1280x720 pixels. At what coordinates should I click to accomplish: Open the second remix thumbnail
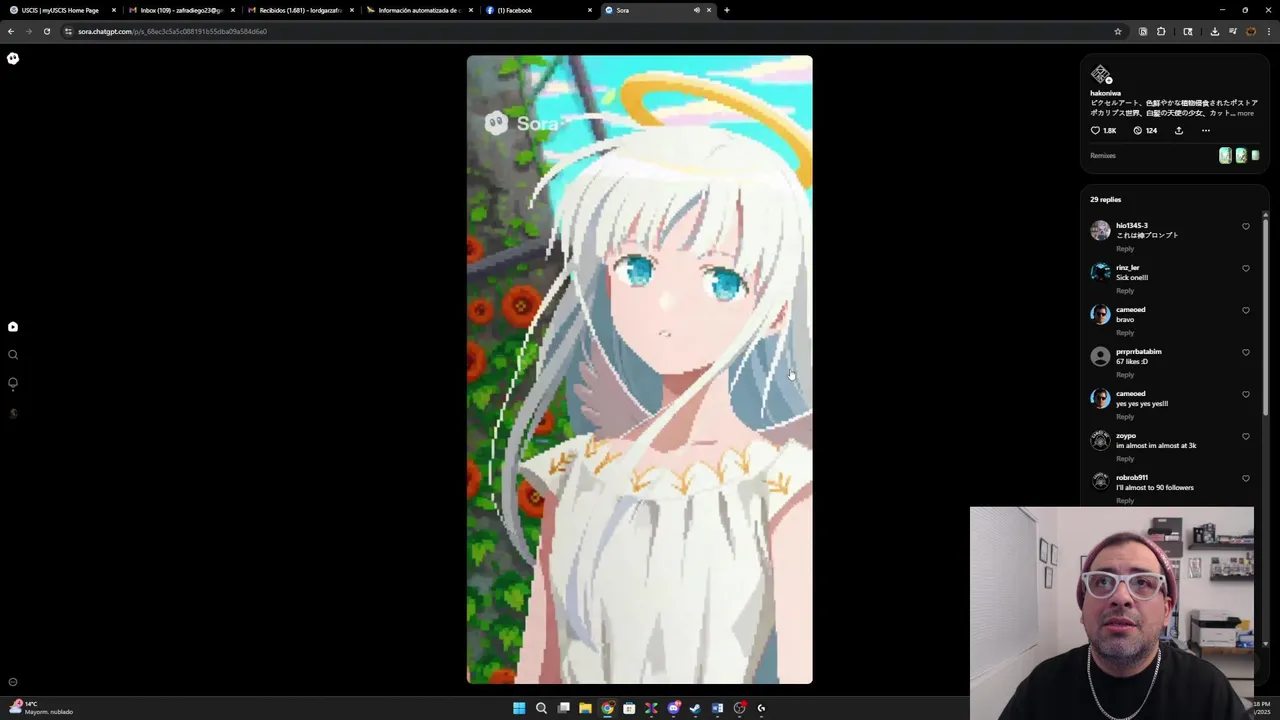(x=1241, y=155)
